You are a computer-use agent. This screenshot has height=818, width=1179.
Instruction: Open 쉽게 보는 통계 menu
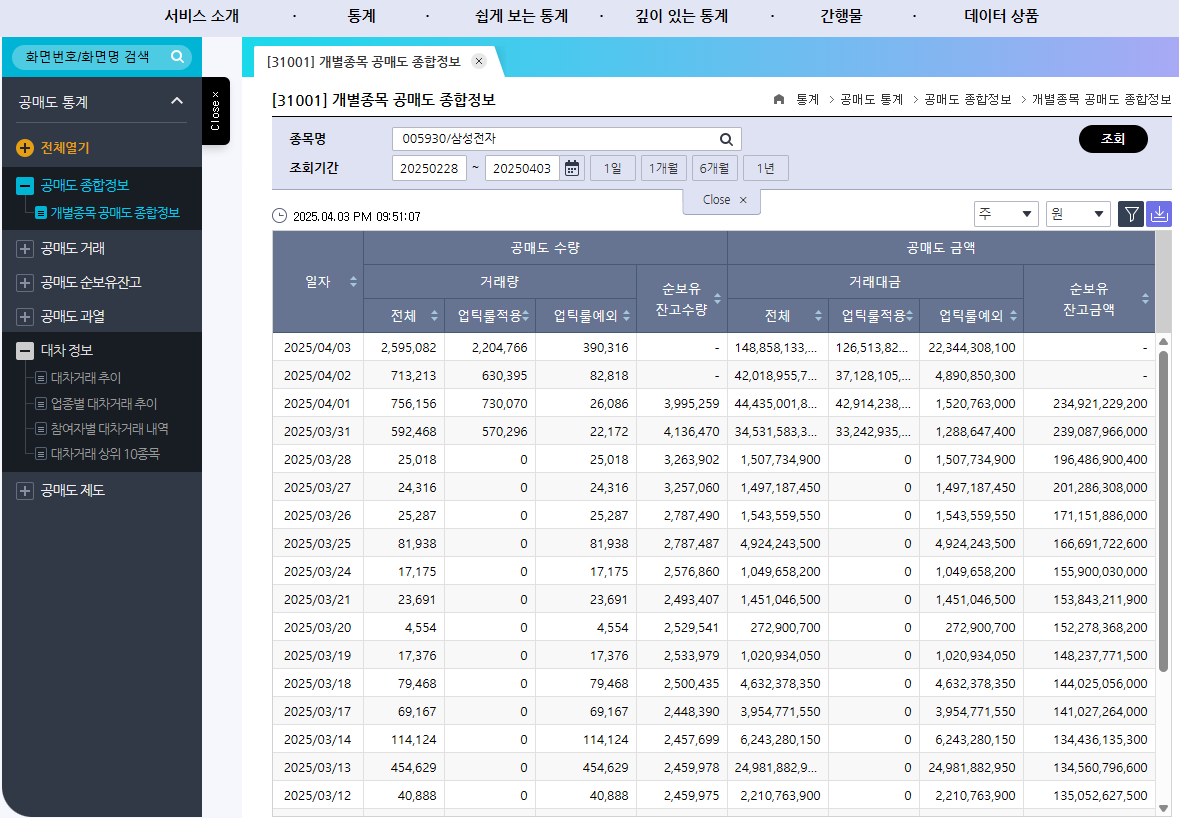tap(521, 16)
